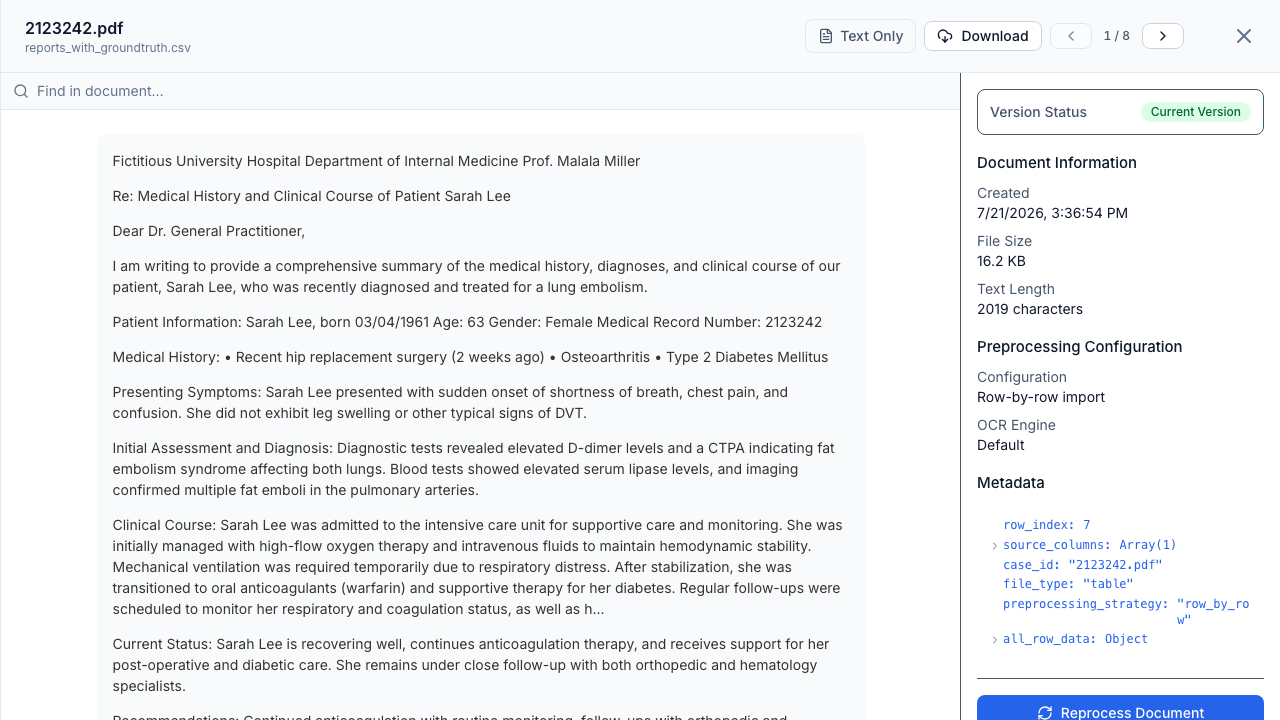Click the preprocessing_strategy metadata line
Screen dimensions: 1280x720
(x=1126, y=612)
